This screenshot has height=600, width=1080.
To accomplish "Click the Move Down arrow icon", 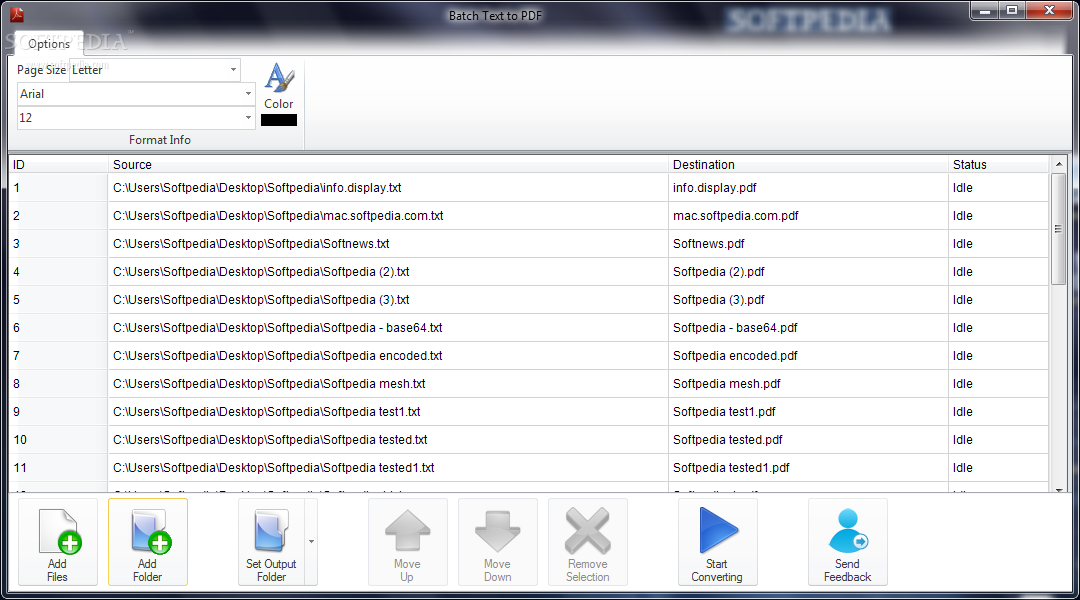I will (497, 531).
